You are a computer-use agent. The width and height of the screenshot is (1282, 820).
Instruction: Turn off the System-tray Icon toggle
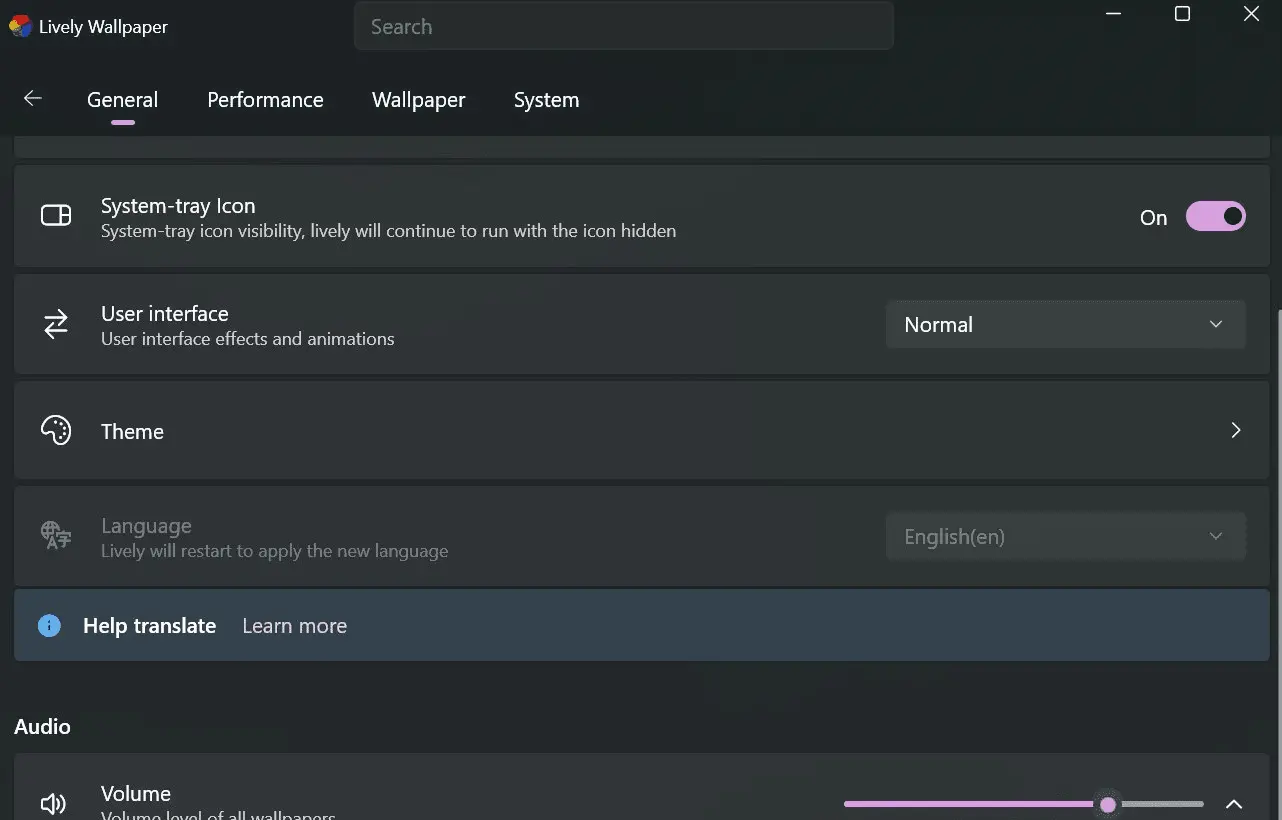1215,217
